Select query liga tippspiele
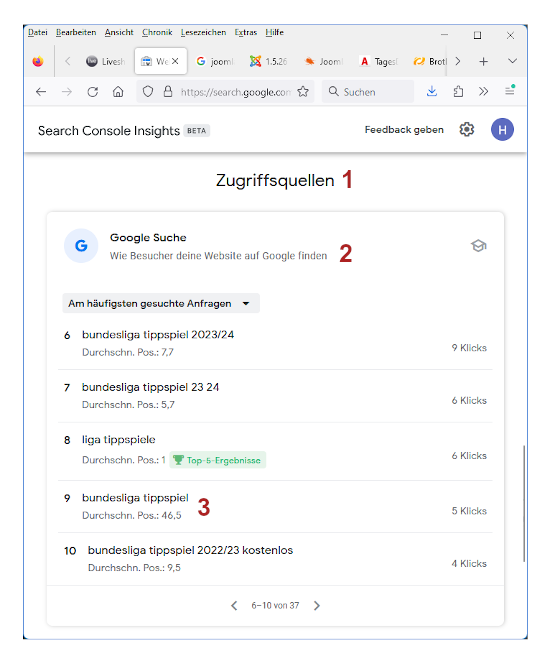The width and height of the screenshot is (560, 661). pos(118,440)
